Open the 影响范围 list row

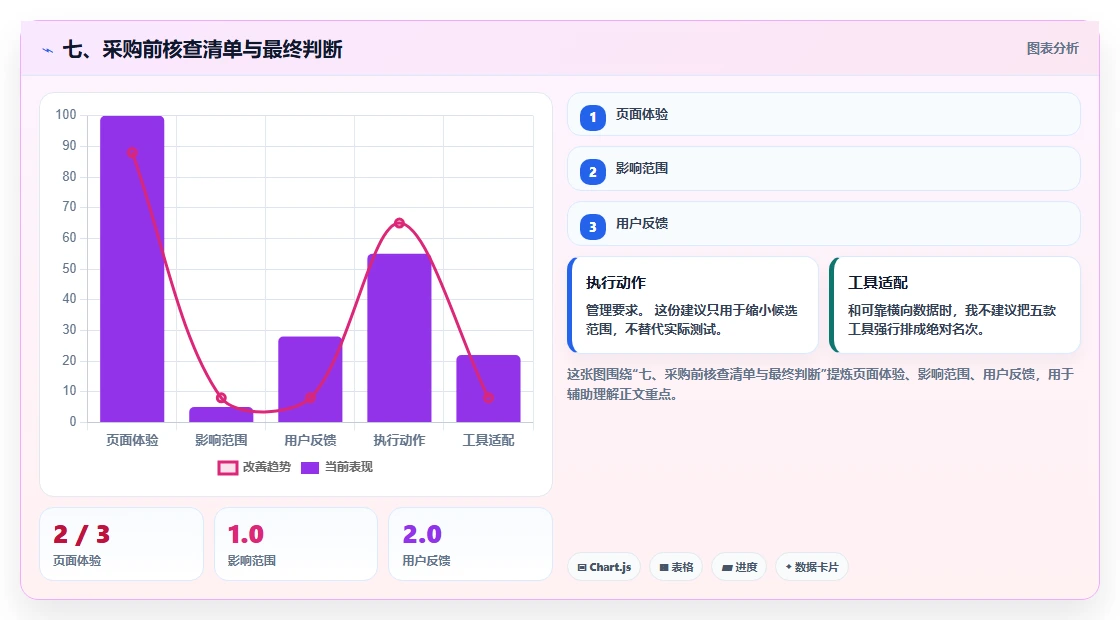tap(824, 169)
